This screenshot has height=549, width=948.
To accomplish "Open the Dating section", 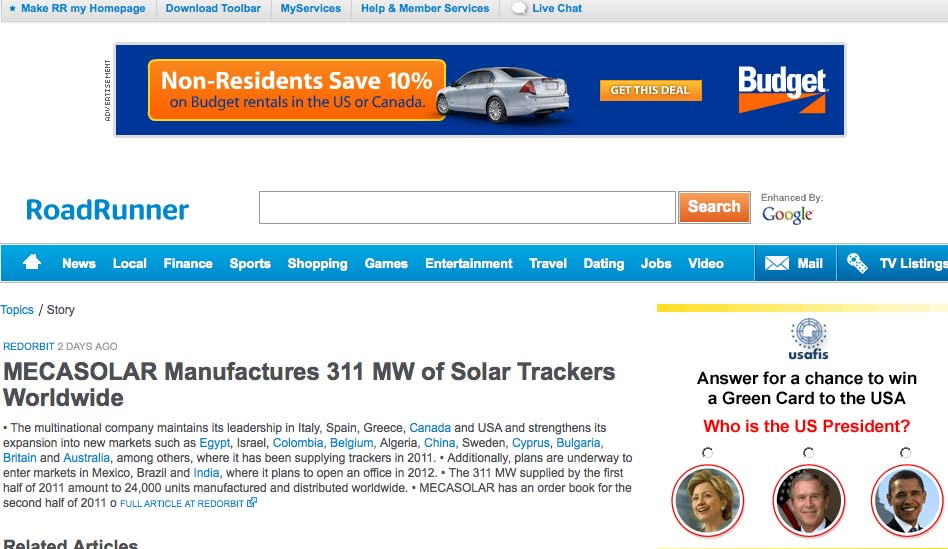I will 603,264.
